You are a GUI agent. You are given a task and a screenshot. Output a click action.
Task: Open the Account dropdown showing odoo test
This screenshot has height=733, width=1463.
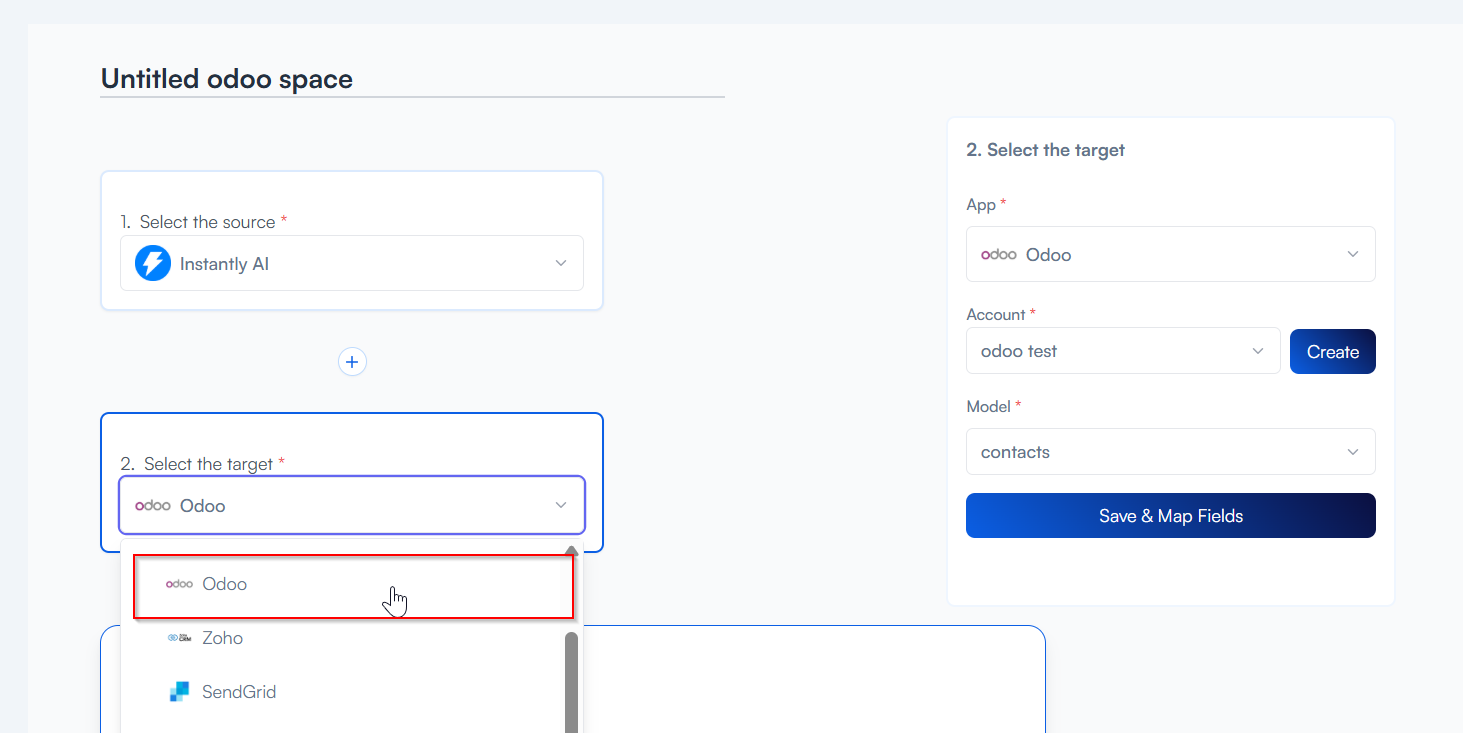pos(1122,352)
